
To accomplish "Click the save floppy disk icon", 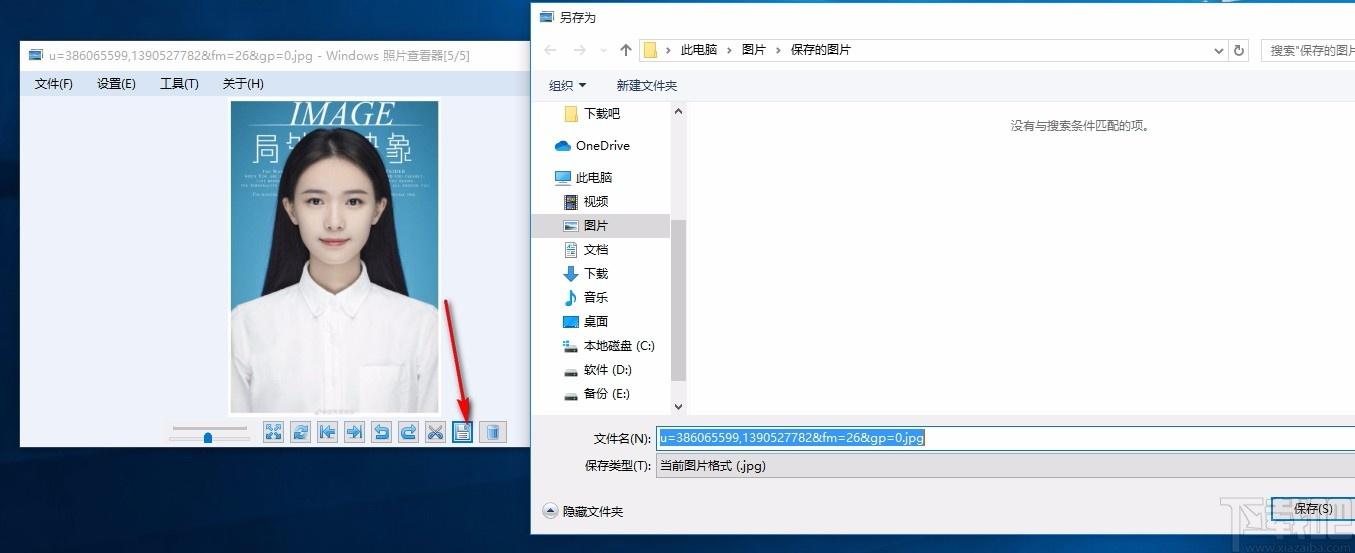I will 462,432.
